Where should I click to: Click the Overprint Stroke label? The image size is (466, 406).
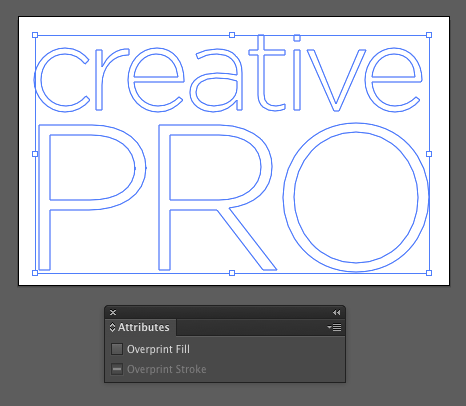167,369
